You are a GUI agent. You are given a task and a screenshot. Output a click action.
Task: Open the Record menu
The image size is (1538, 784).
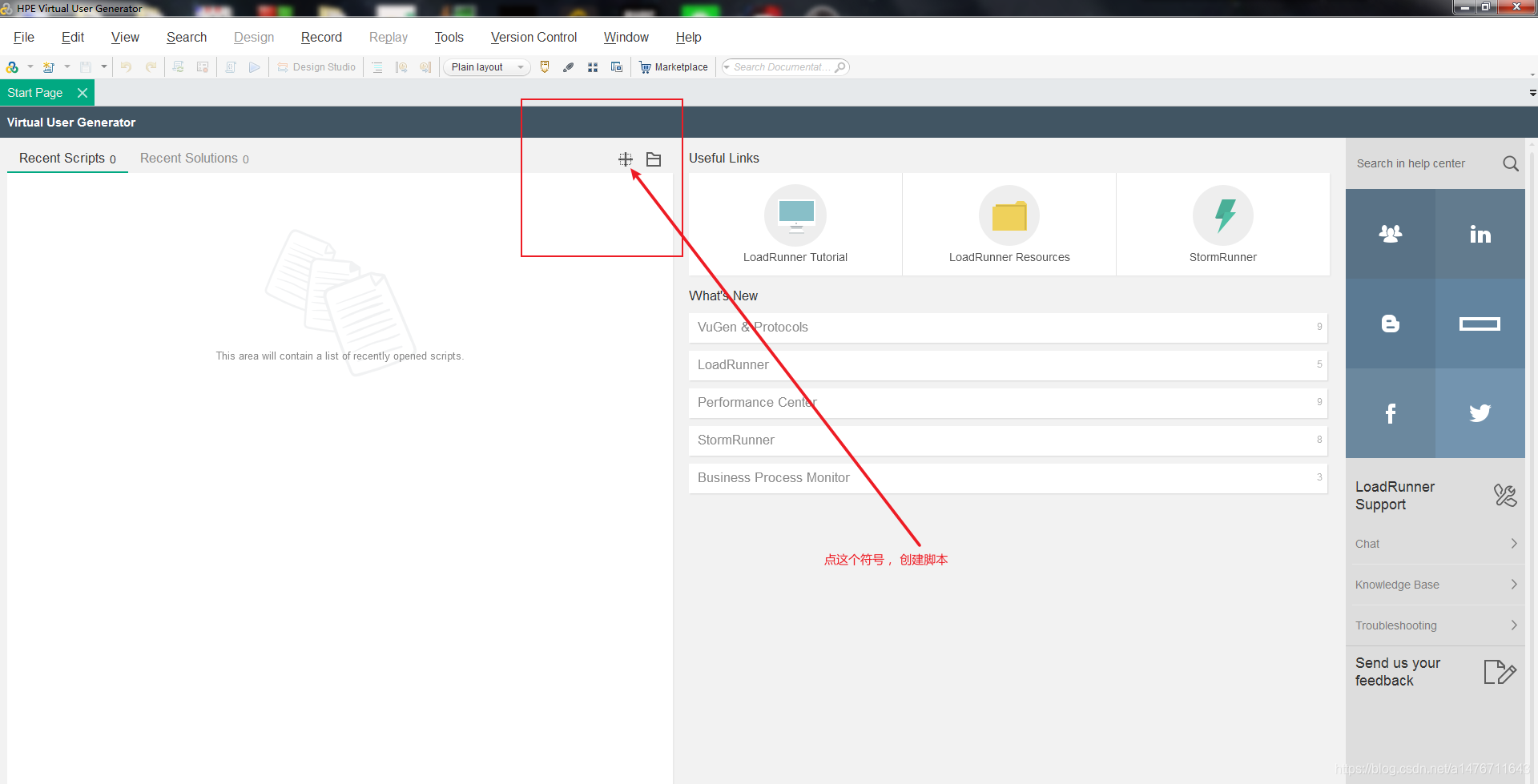click(x=321, y=37)
